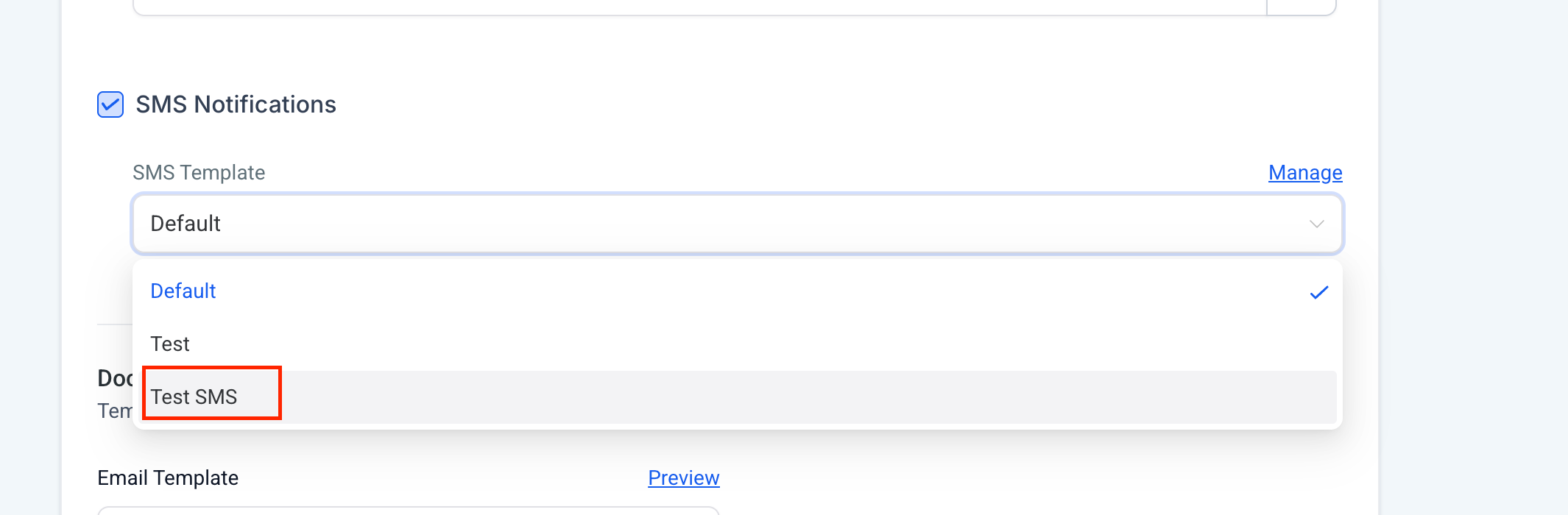Image resolution: width=1568 pixels, height=515 pixels.
Task: Open the Manage SMS templates link
Action: point(1304,173)
